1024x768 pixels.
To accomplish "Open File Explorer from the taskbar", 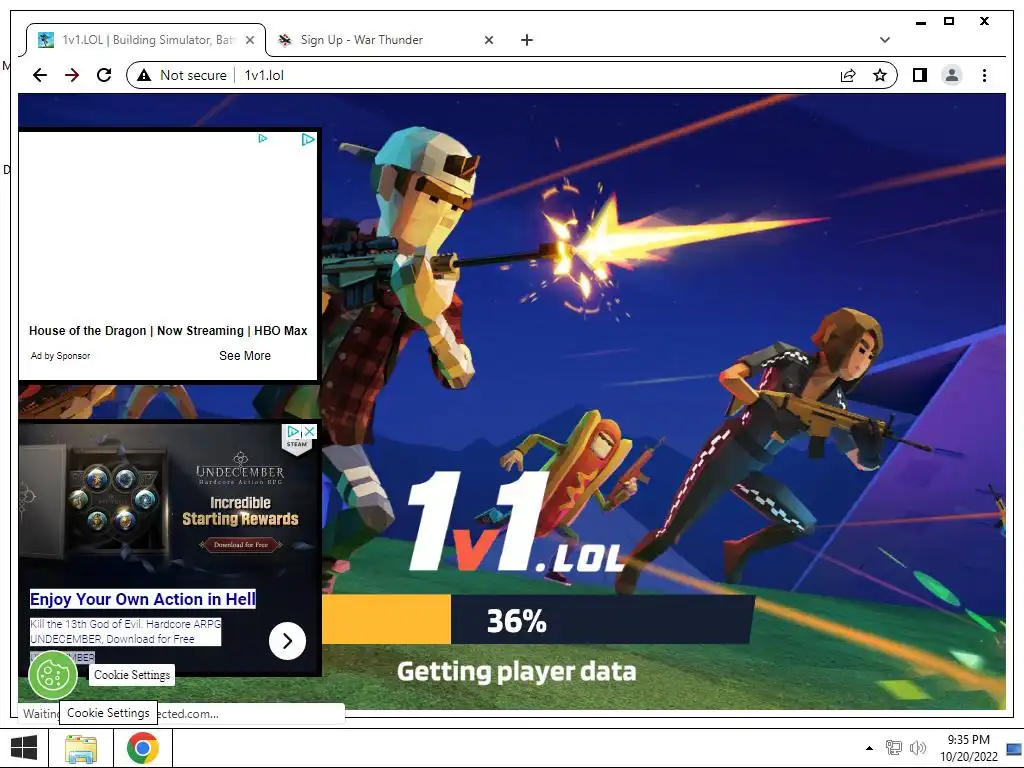I will pos(81,748).
